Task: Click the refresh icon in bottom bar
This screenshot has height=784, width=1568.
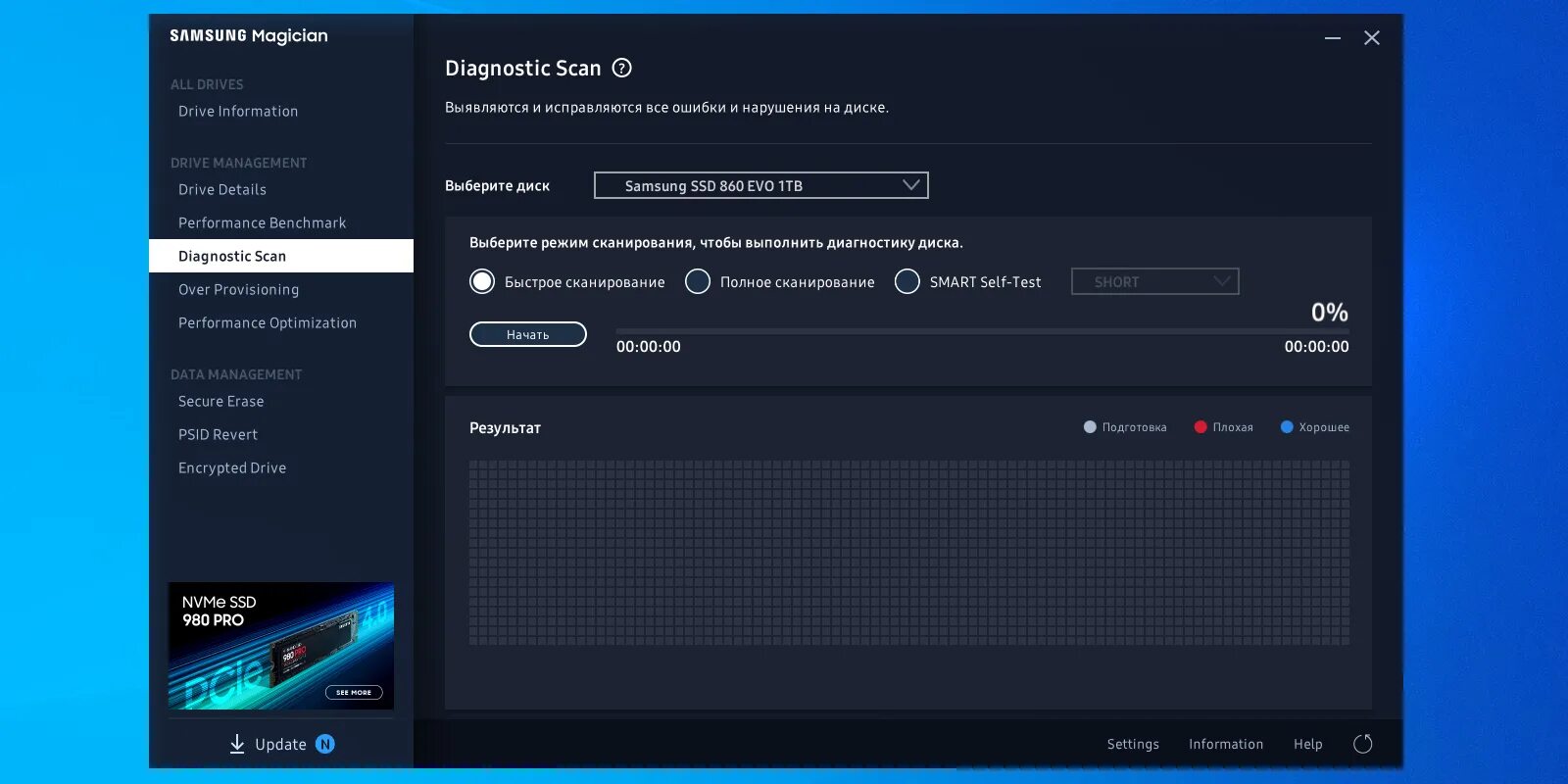Action: coord(1362,744)
